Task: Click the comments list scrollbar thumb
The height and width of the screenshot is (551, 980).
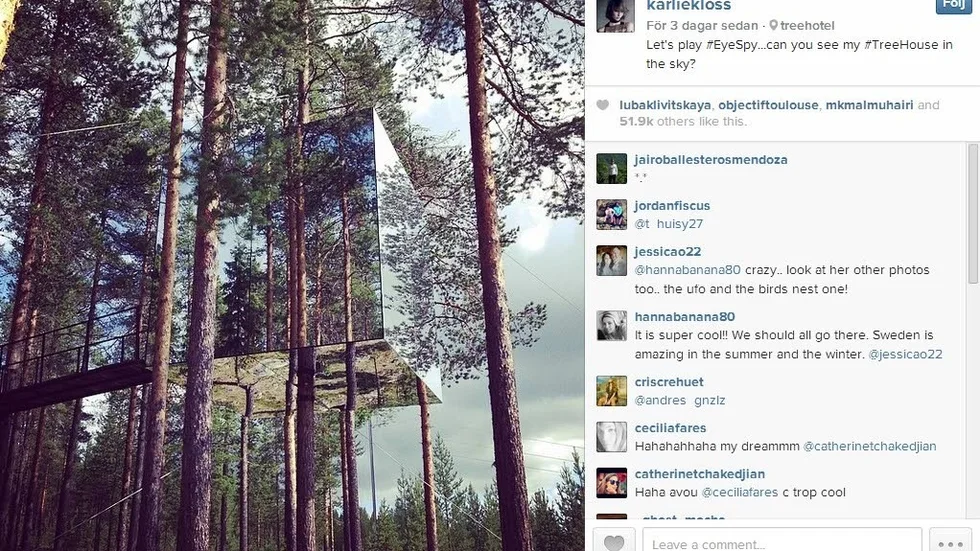Action: coord(972,214)
